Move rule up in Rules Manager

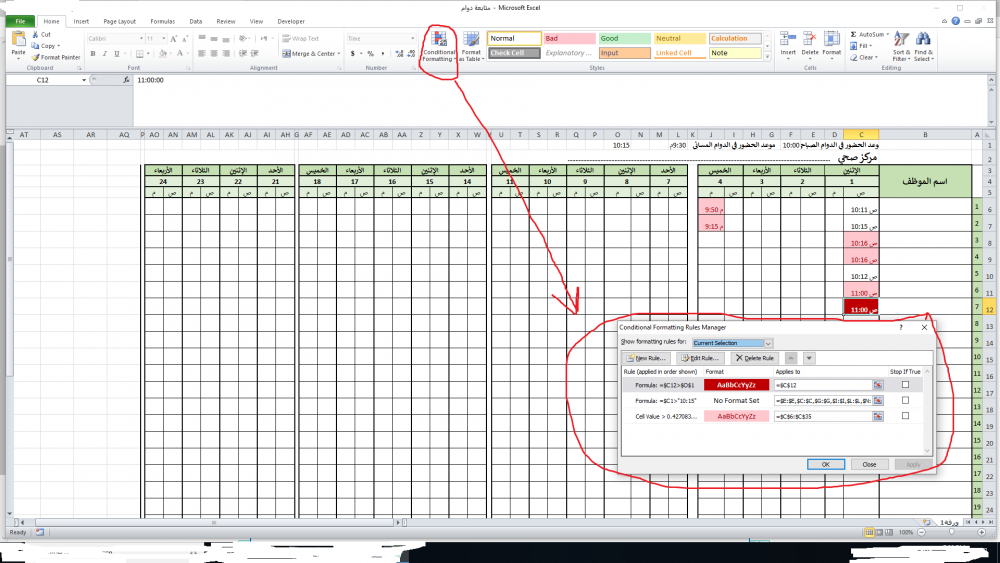coord(791,358)
